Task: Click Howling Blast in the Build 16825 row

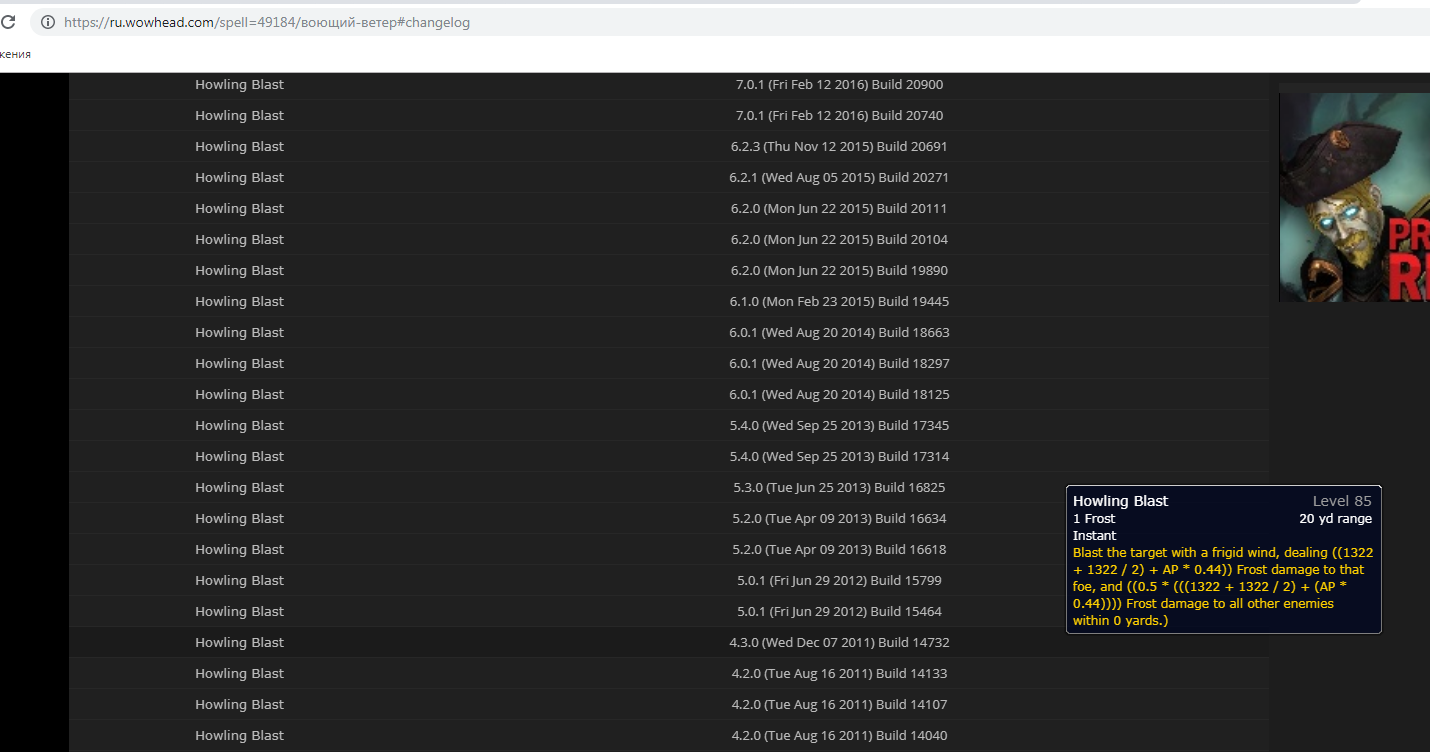Action: (239, 488)
